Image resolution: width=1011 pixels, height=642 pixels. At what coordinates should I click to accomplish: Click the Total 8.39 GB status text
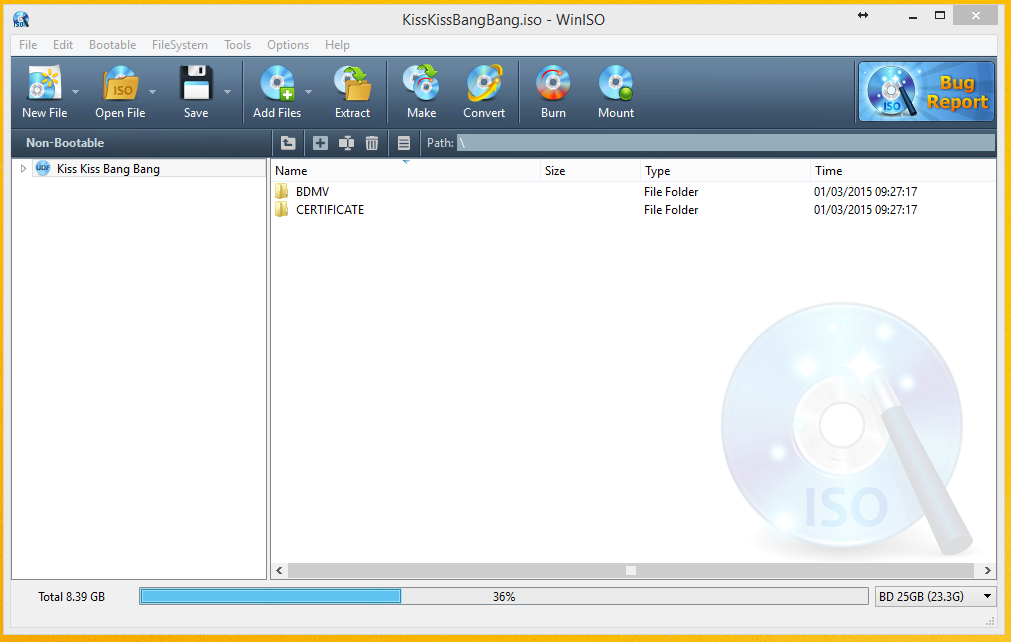click(x=72, y=597)
